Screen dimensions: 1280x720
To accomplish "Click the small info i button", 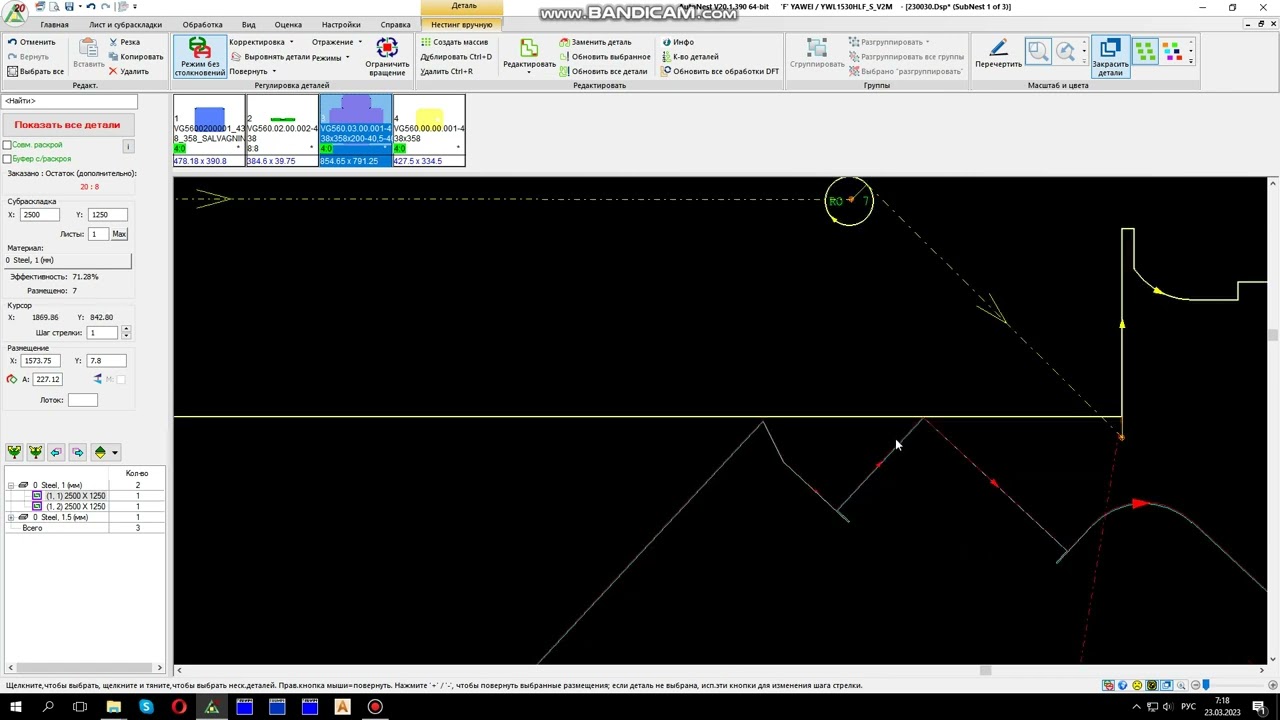I will (128, 147).
